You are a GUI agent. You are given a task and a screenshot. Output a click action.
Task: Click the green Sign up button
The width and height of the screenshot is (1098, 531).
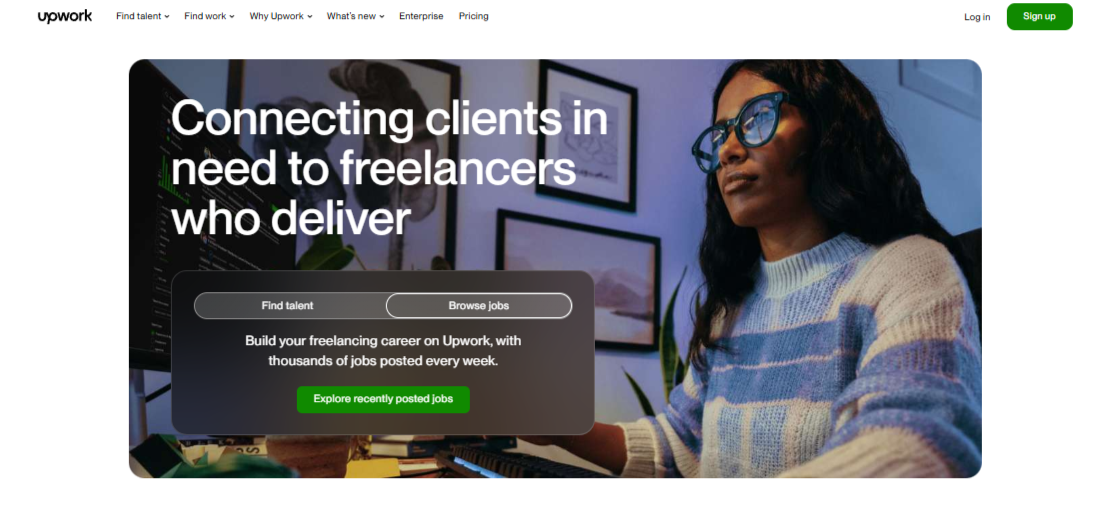pos(1039,16)
